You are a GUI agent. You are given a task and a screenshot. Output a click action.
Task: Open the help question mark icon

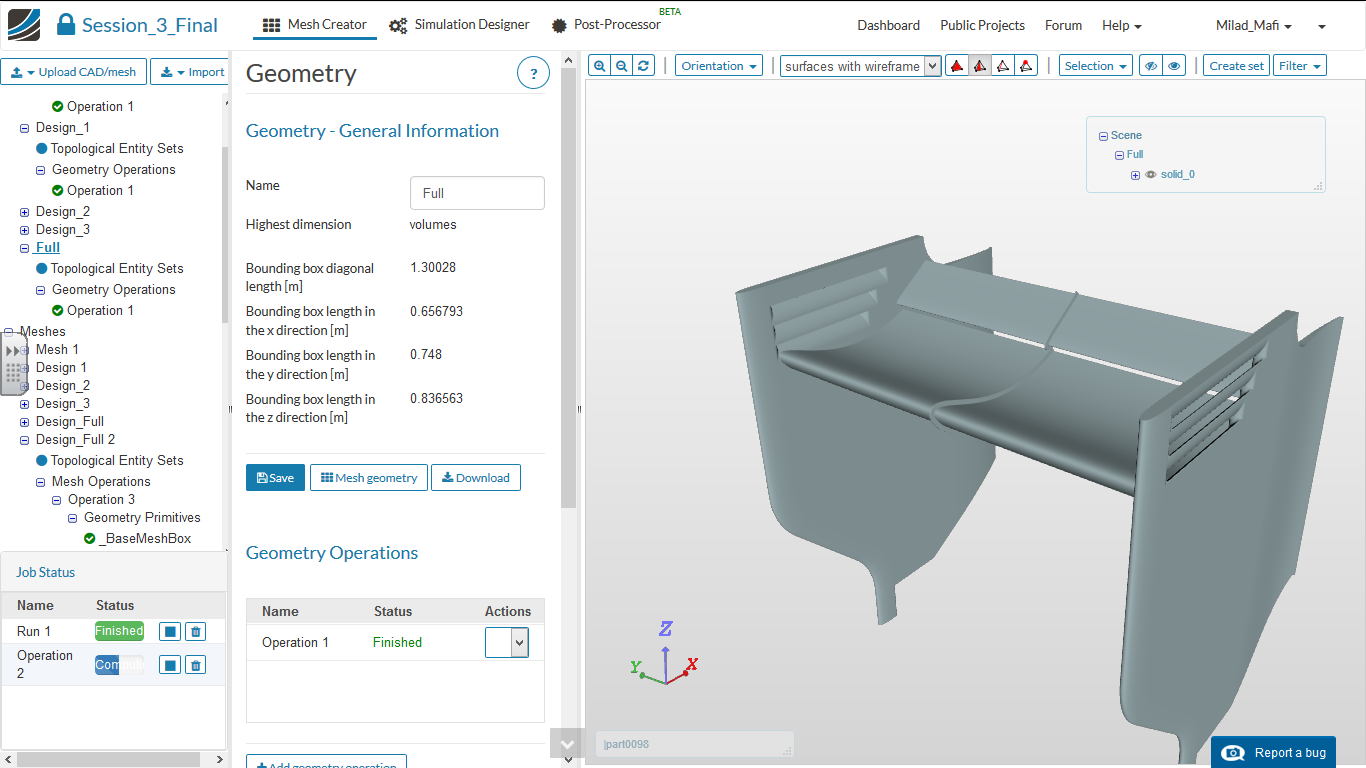pos(533,74)
